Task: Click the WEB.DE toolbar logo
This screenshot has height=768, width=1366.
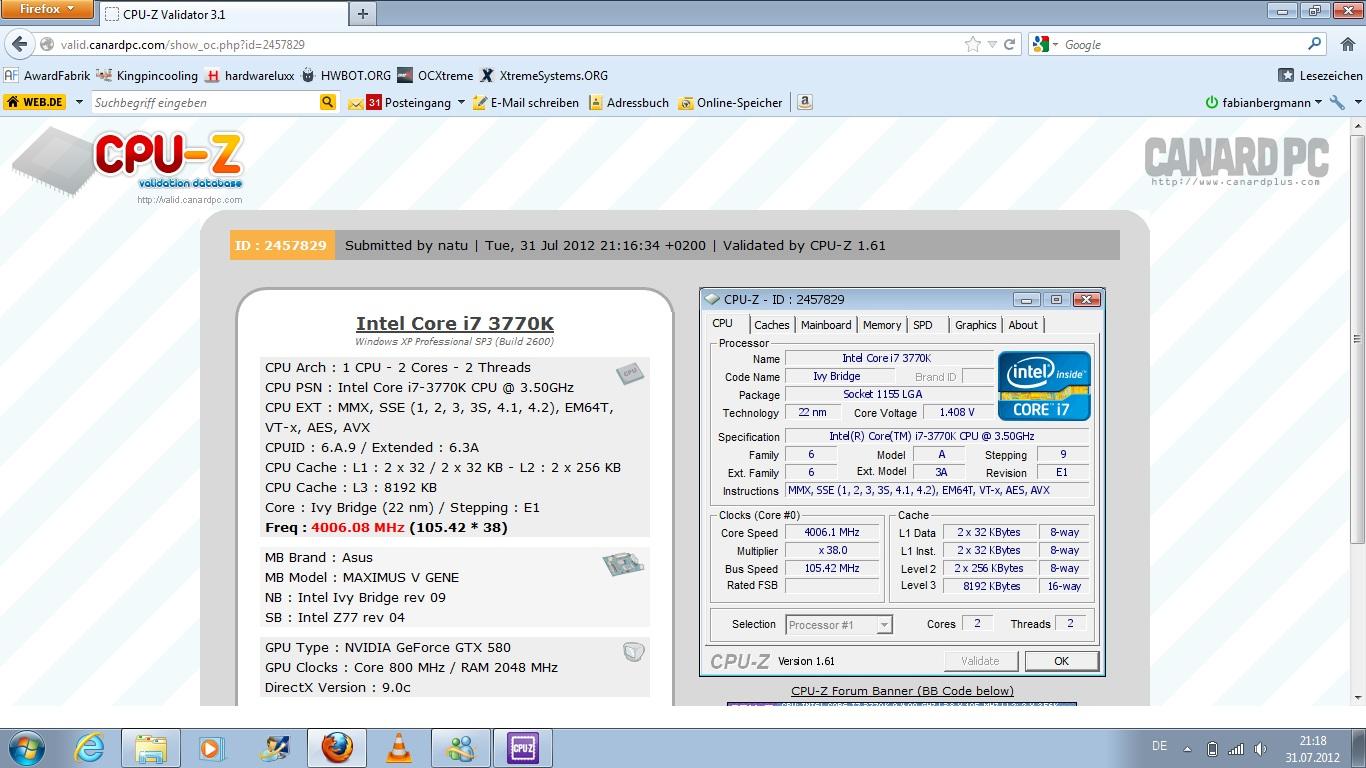Action: [35, 102]
